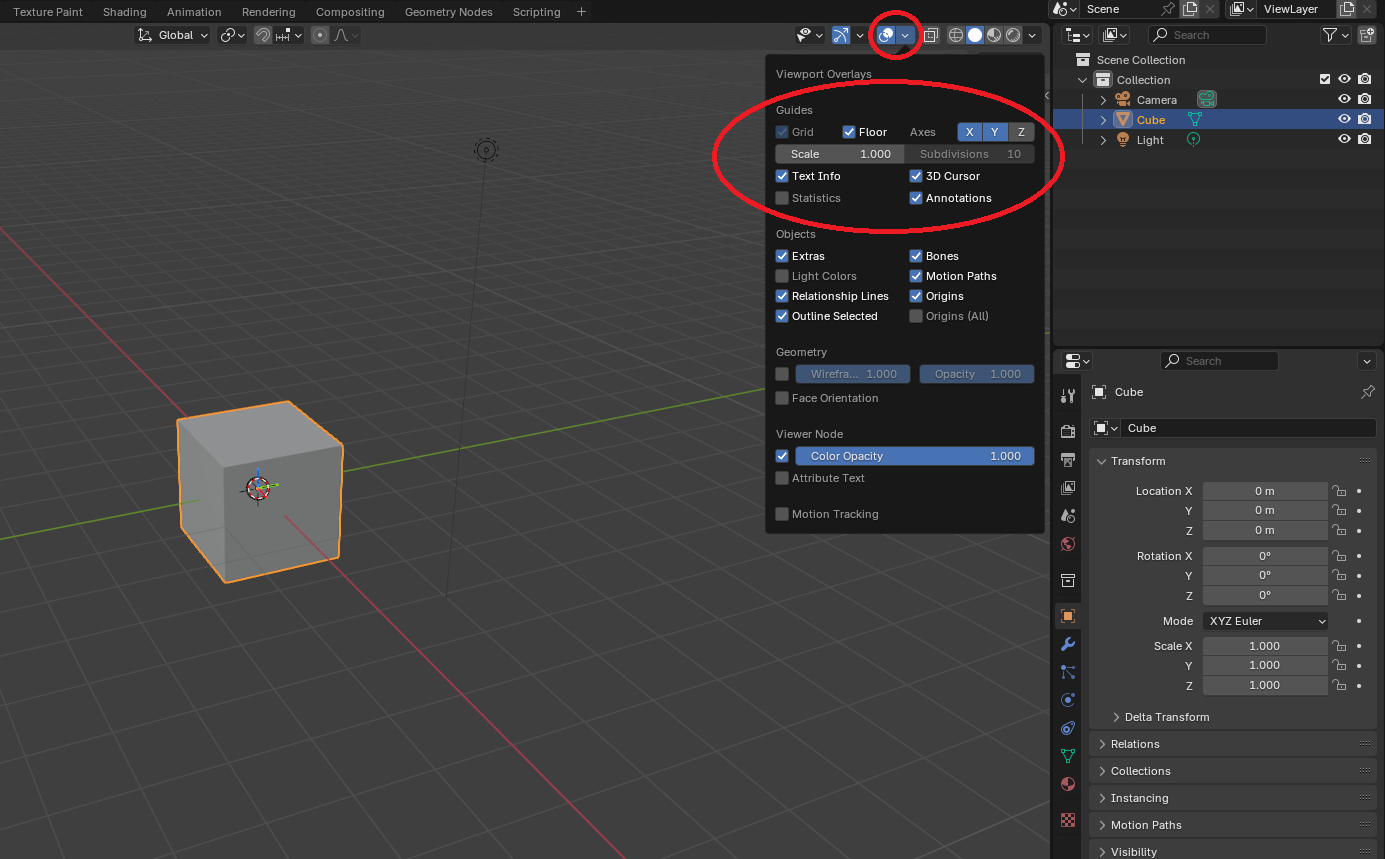Viewport: 1385px width, 859px height.
Task: Adjust the grid Scale slider
Action: (x=840, y=154)
